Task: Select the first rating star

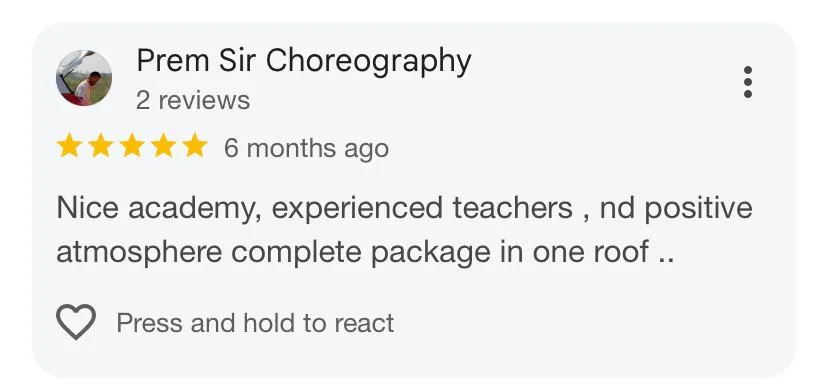Action: pos(69,146)
